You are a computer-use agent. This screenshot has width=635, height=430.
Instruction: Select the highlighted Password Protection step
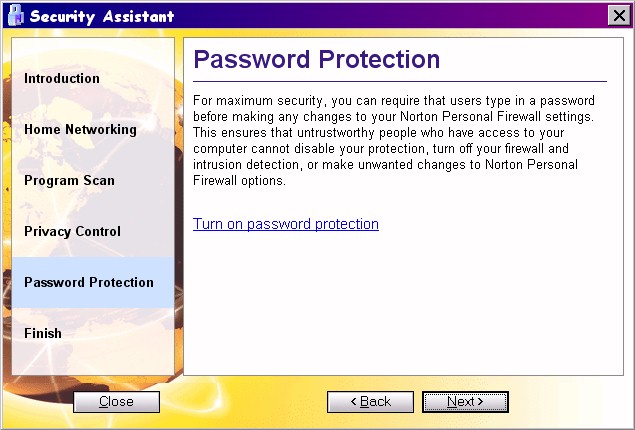click(x=93, y=282)
